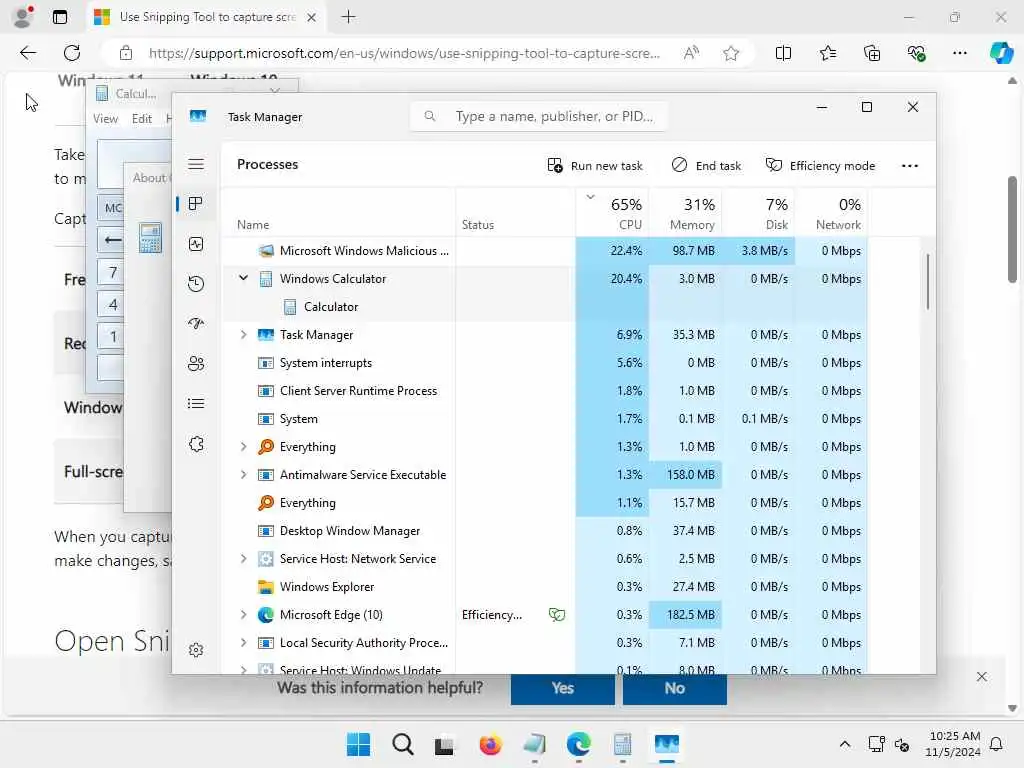Click Edge address bar URL
The width and height of the screenshot is (1024, 768).
coord(404,53)
